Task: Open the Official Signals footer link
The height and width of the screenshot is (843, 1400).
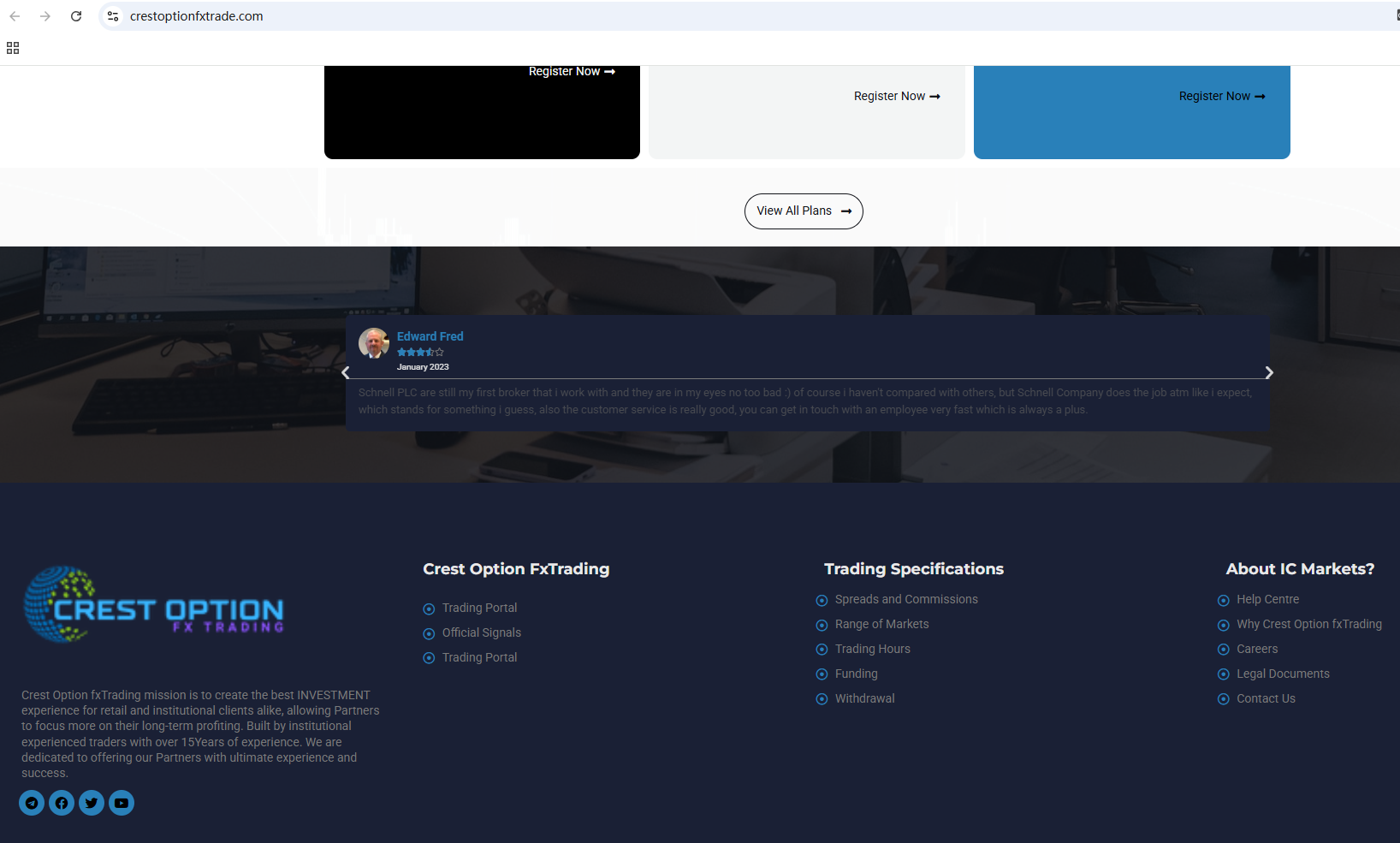Action: pos(482,632)
